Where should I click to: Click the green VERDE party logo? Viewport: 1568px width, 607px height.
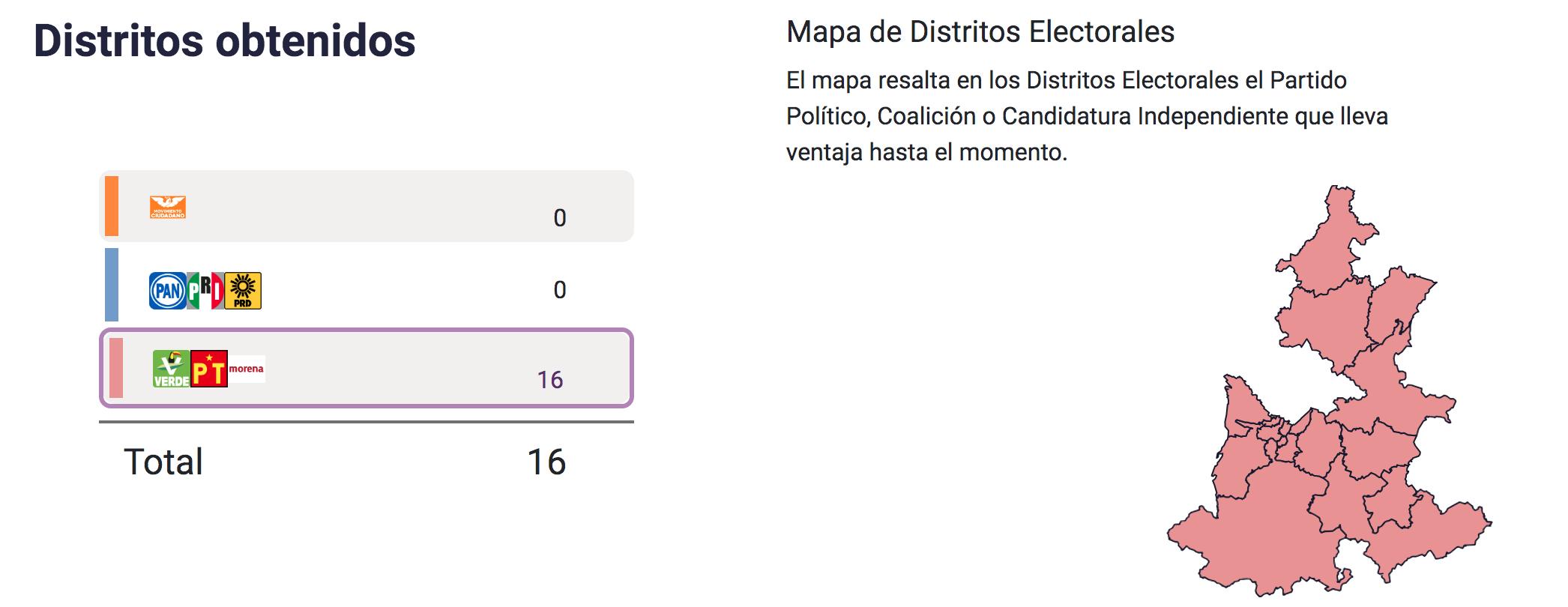[172, 369]
